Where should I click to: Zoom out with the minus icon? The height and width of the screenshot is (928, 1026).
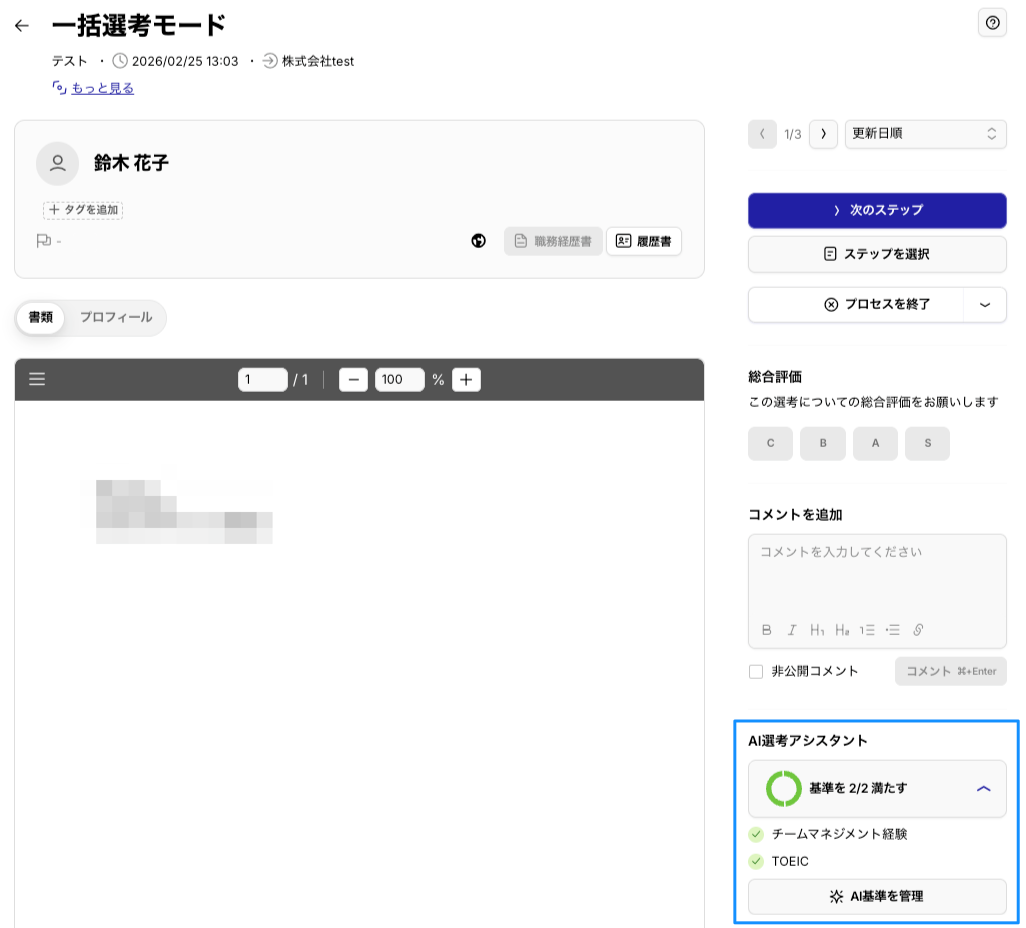(353, 379)
